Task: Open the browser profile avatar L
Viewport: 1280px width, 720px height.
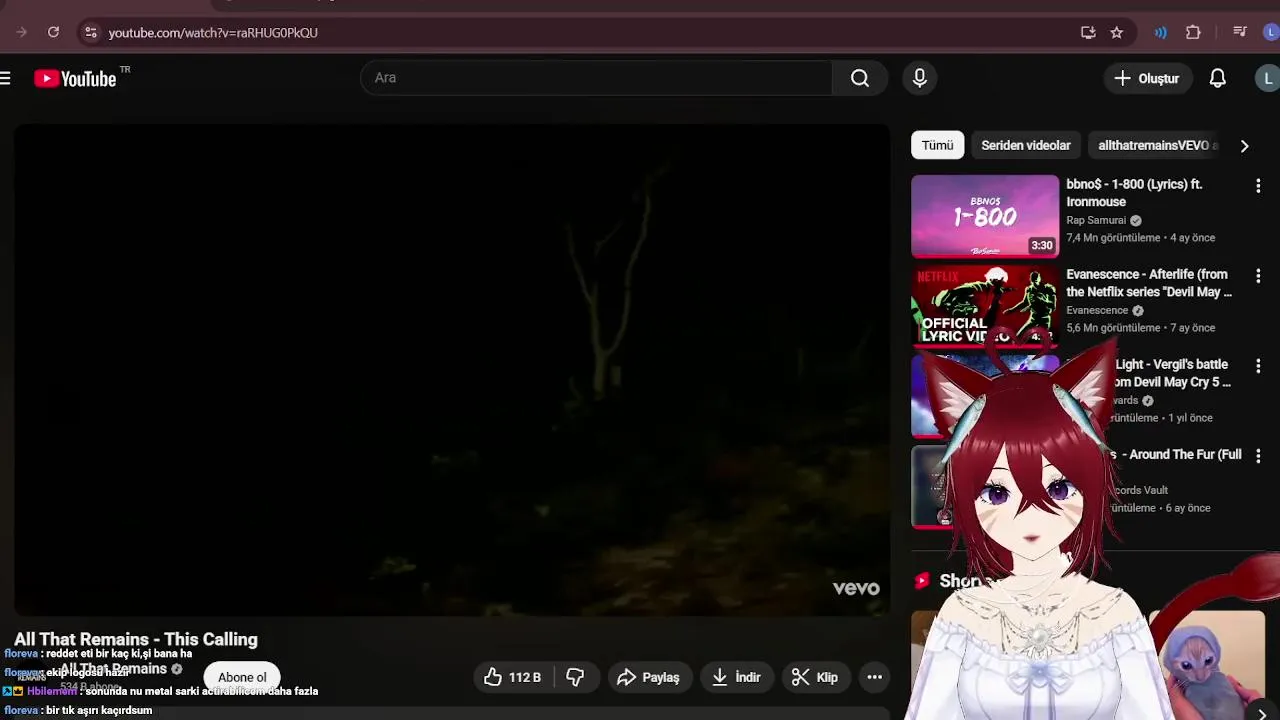Action: [1271, 32]
